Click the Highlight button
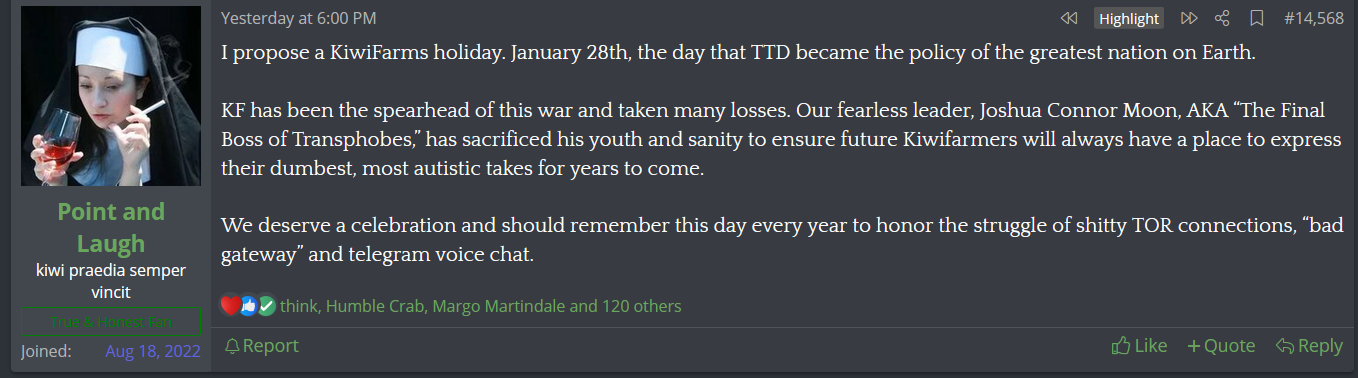Screen dimensions: 1358x378 tap(1129, 18)
